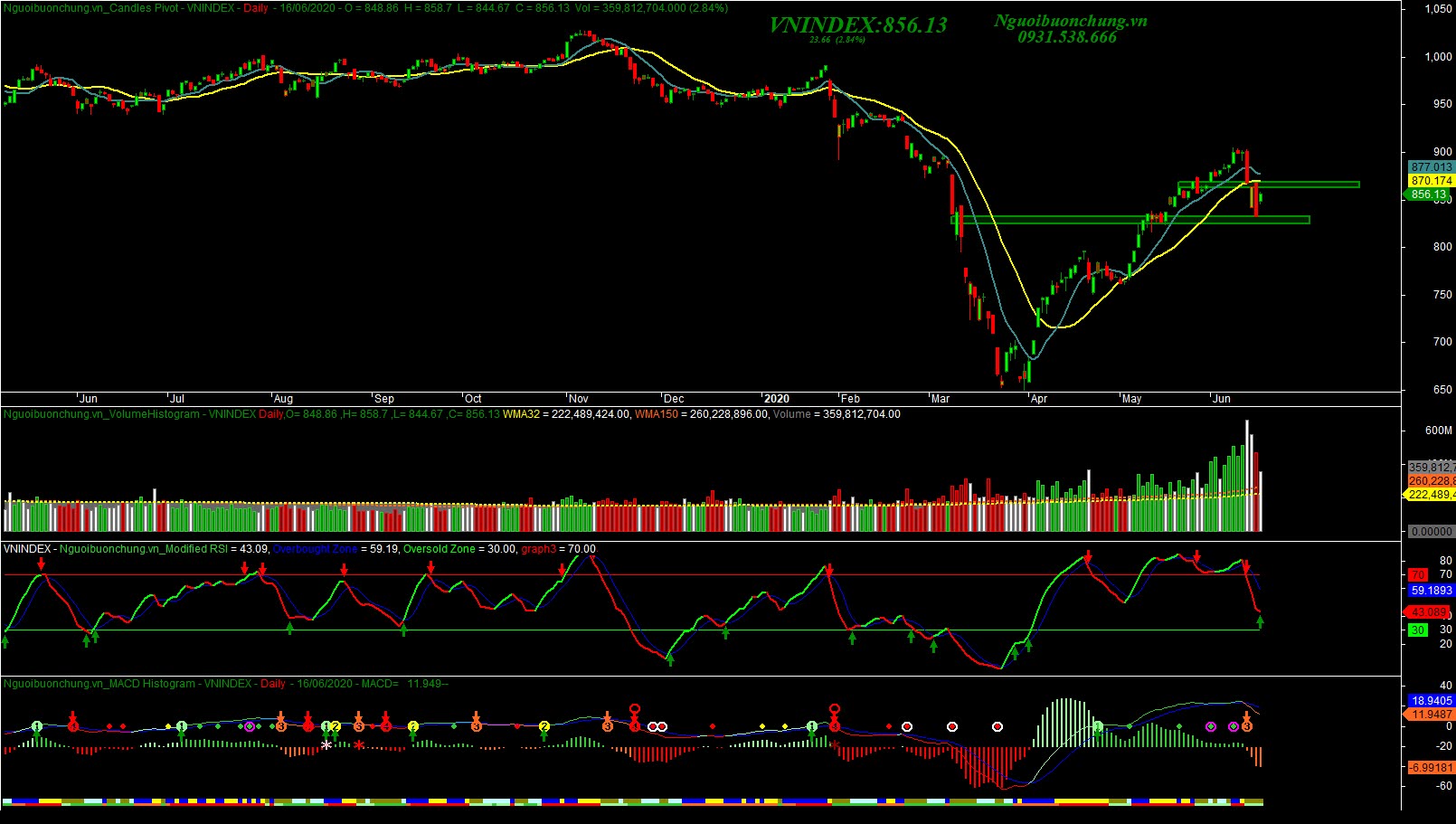The height and width of the screenshot is (824, 1456).
Task: Click the WMA150 = 260,228,896.00 reading
Action: tap(702, 414)
